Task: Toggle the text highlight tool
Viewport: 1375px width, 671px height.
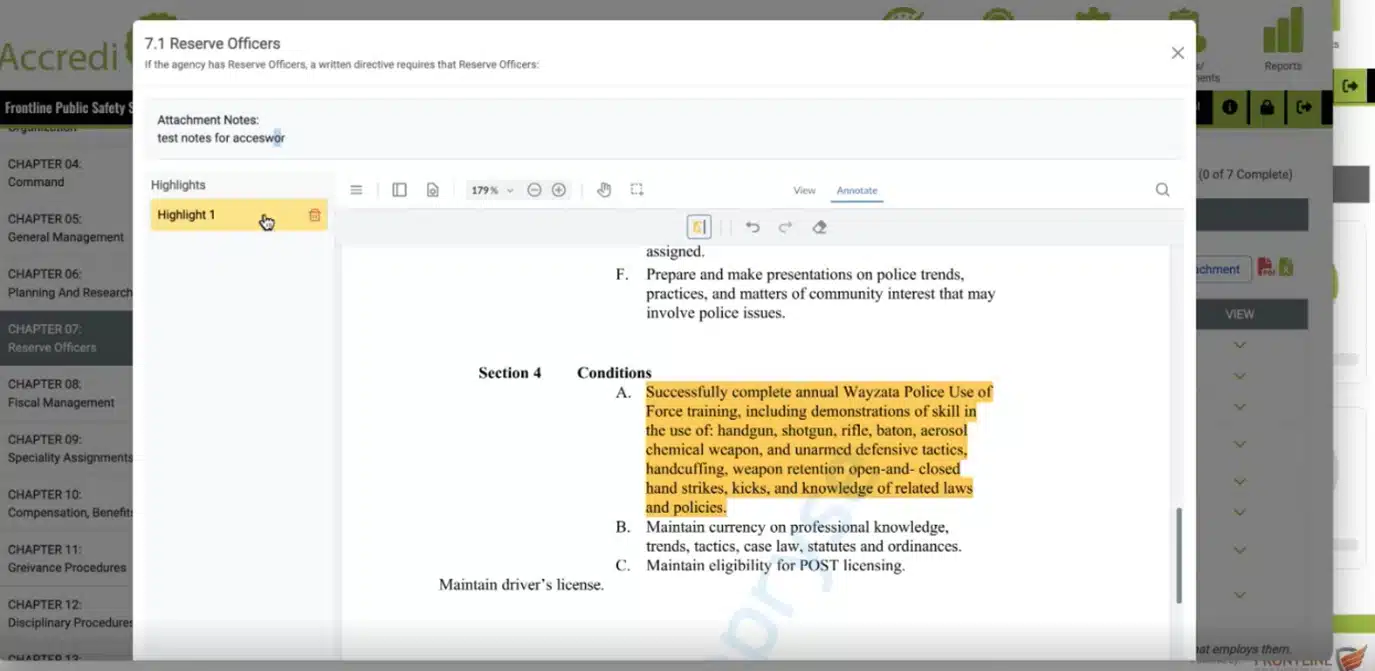Action: [699, 227]
